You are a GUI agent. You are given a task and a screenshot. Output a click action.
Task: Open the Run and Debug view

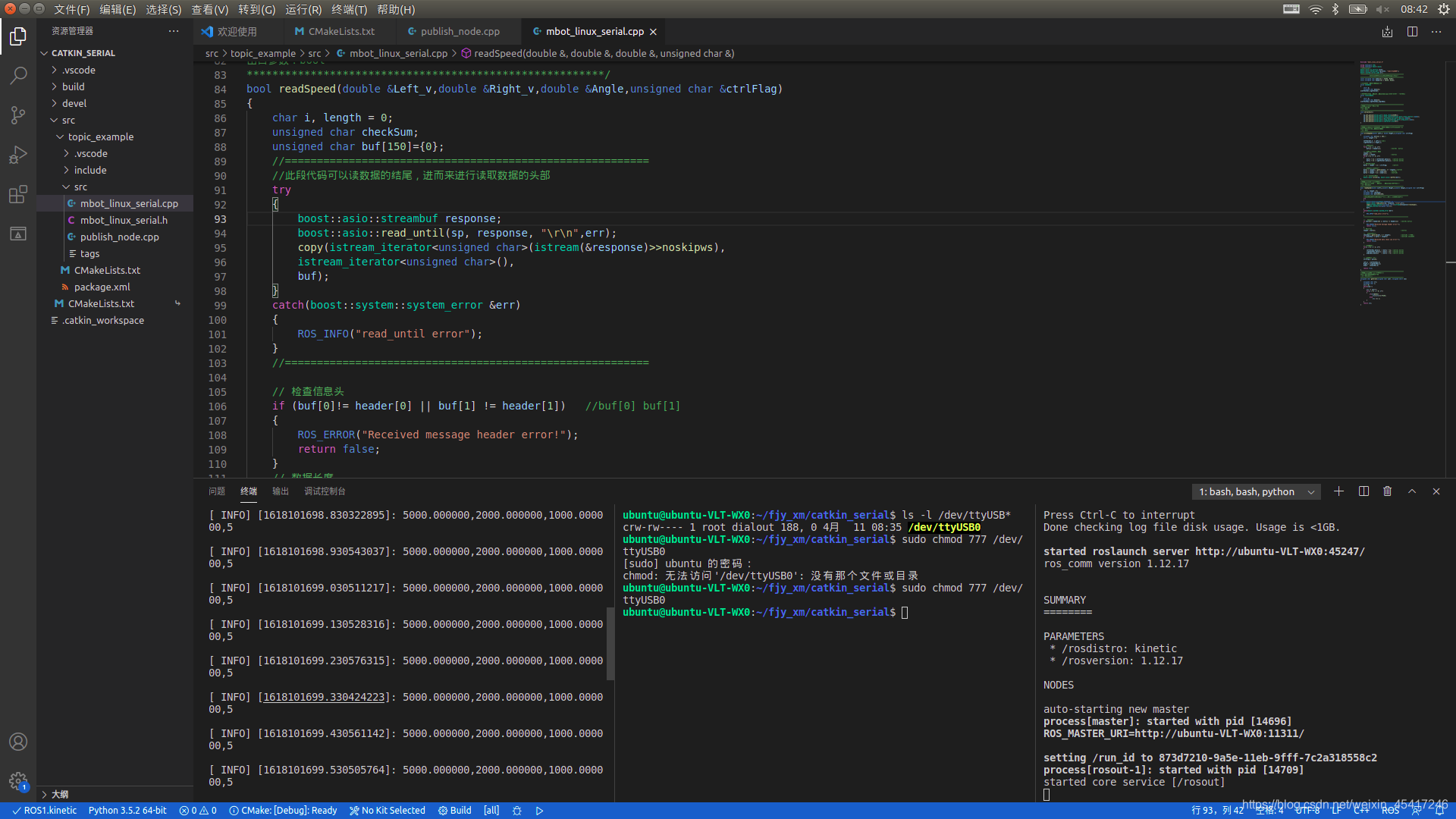[18, 155]
